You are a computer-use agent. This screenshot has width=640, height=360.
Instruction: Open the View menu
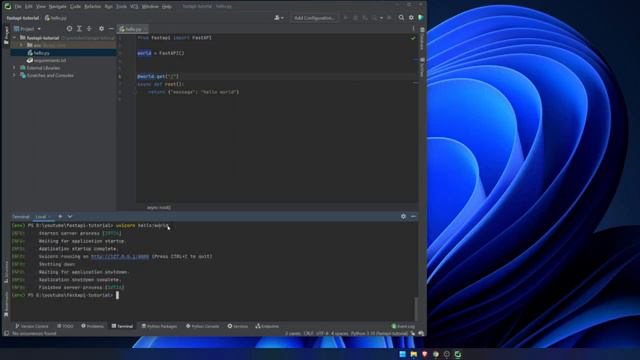41,7
